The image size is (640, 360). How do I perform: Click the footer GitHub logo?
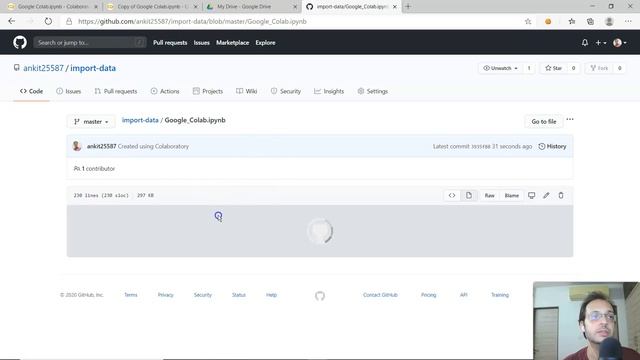pos(320,296)
